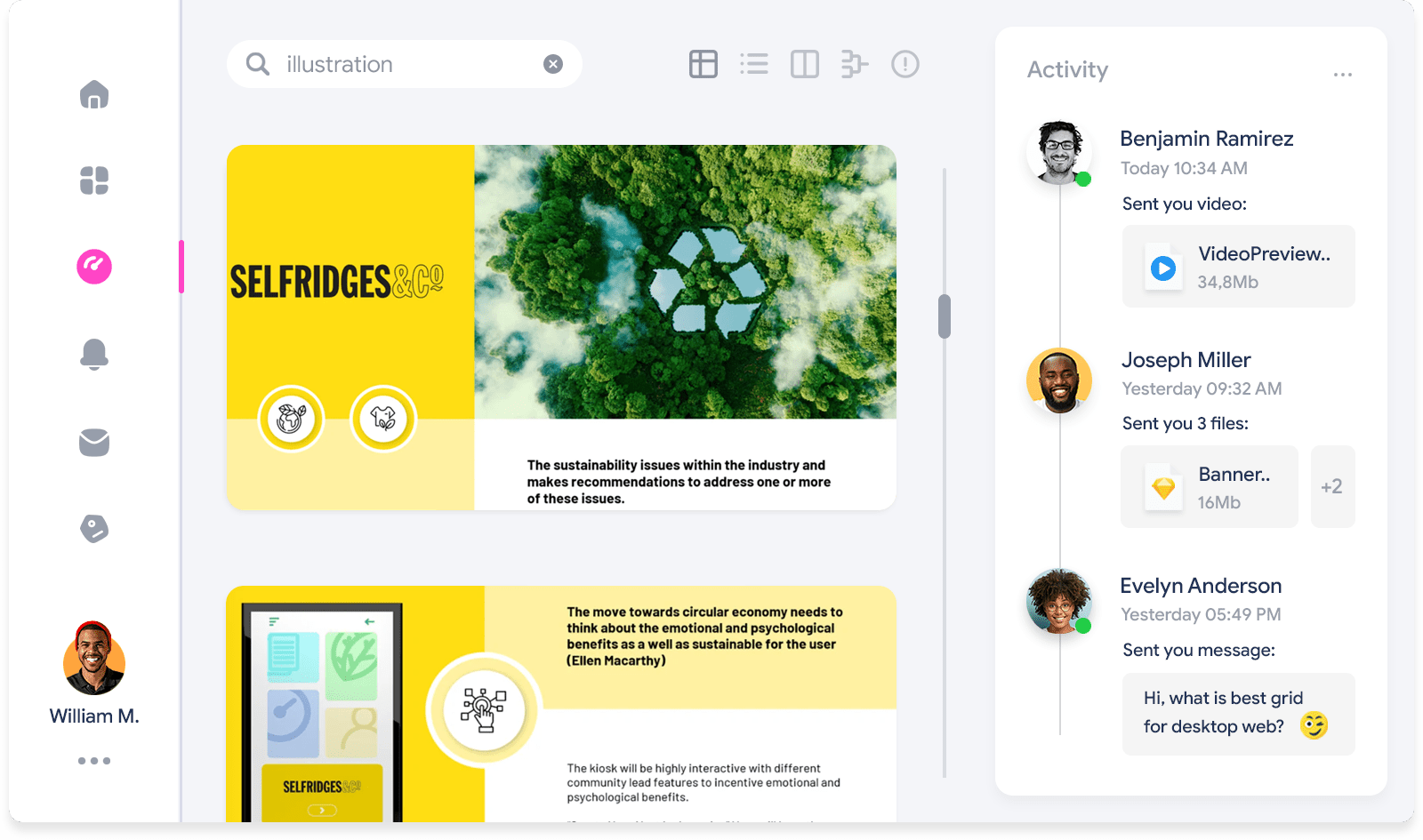1423x840 pixels.
Task: Expand the +2 additional files tile
Action: click(x=1332, y=486)
